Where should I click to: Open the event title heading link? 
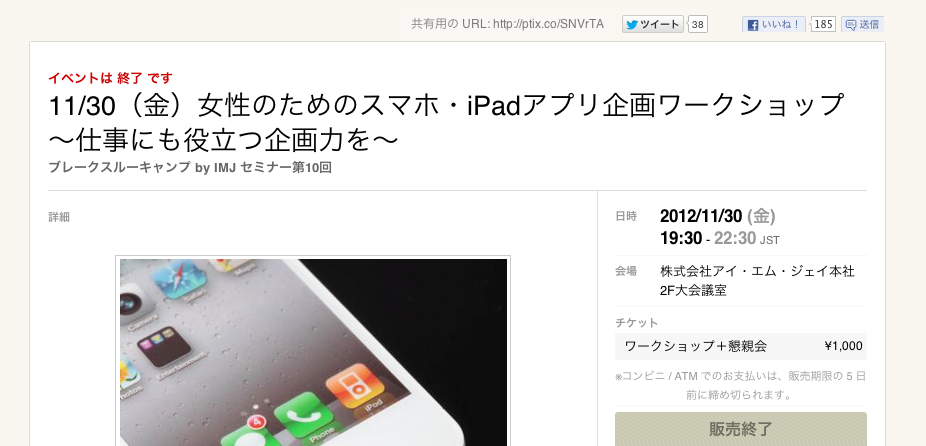[x=446, y=122]
